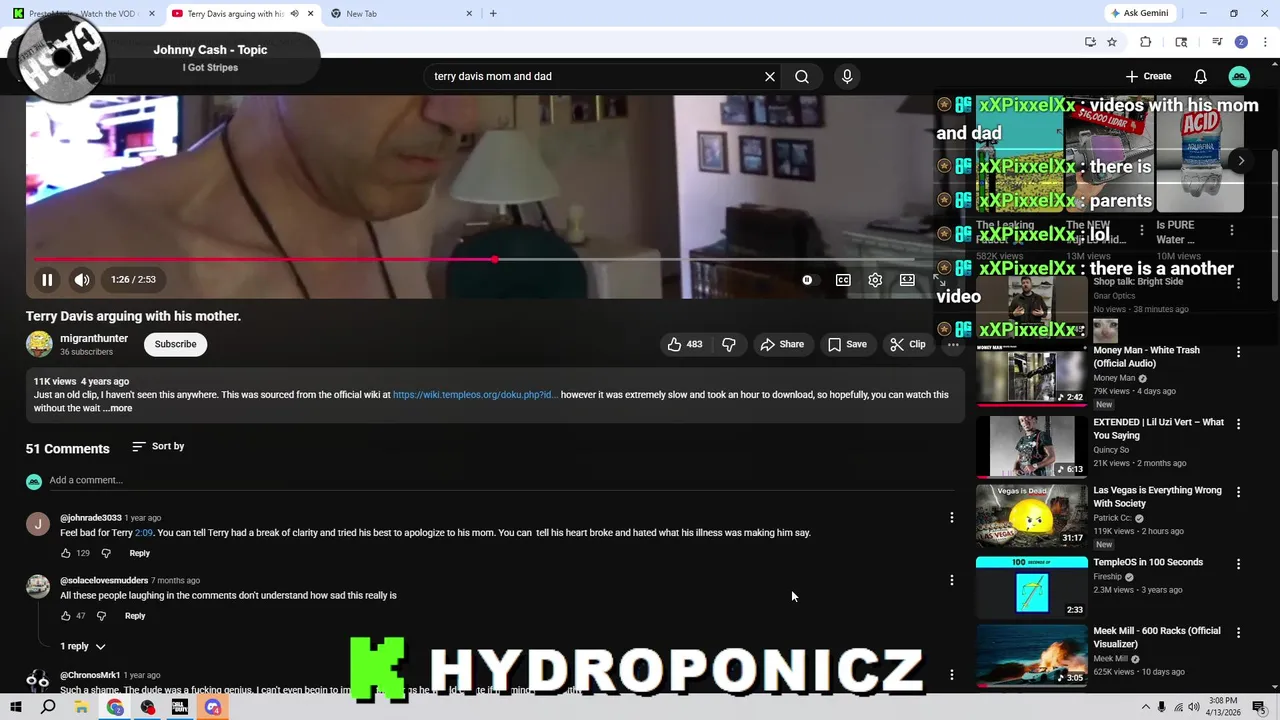This screenshot has width=1280, height=720.
Task: Advance the shorts shelf with right chevron
Action: (1241, 160)
